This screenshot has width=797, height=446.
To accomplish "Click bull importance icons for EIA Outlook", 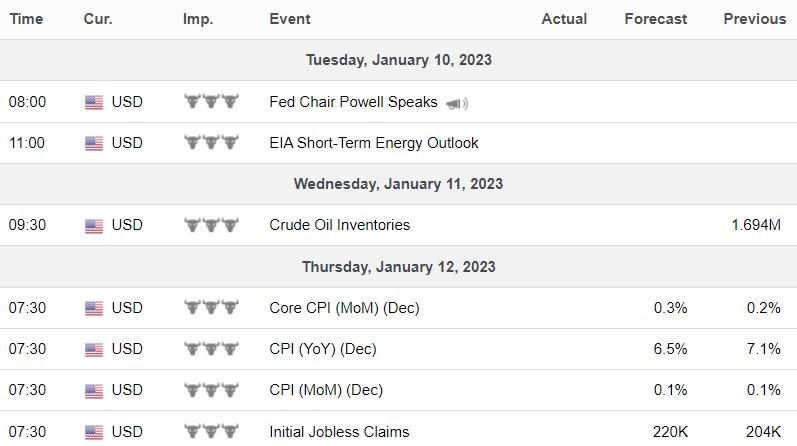I will click(x=213, y=143).
